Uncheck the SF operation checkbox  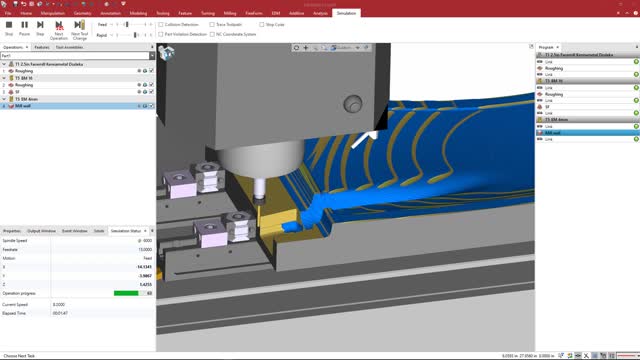[x=151, y=92]
